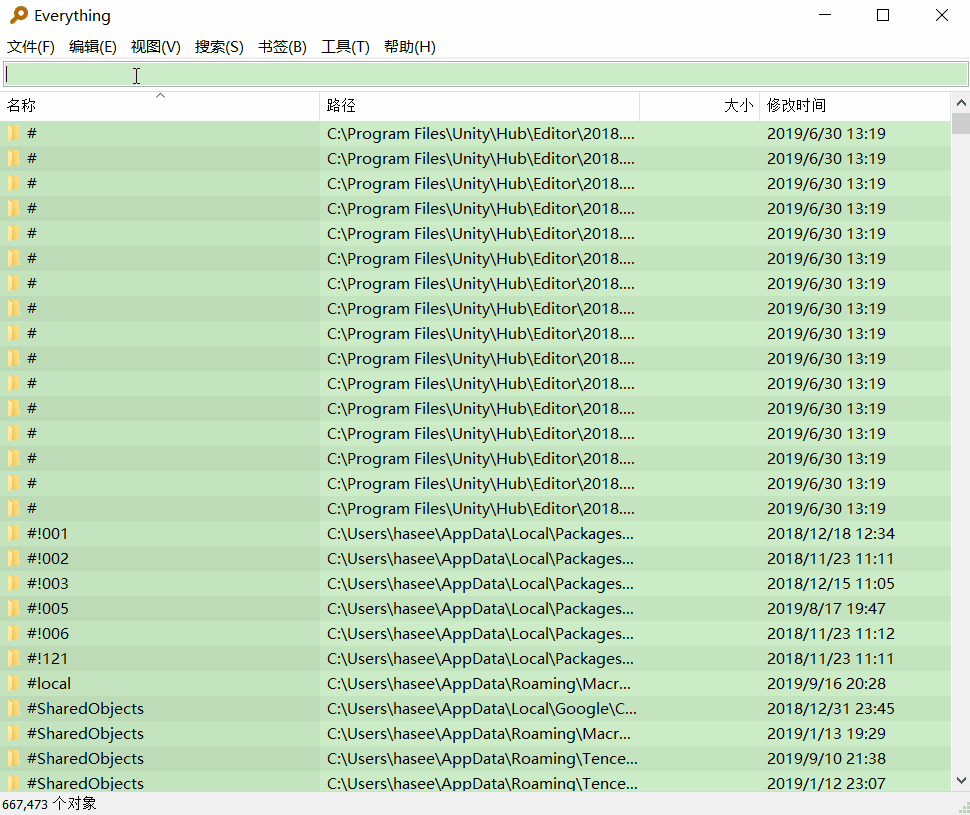Click the 667,473 个对象 status bar text
The height and width of the screenshot is (815, 970).
coord(49,804)
